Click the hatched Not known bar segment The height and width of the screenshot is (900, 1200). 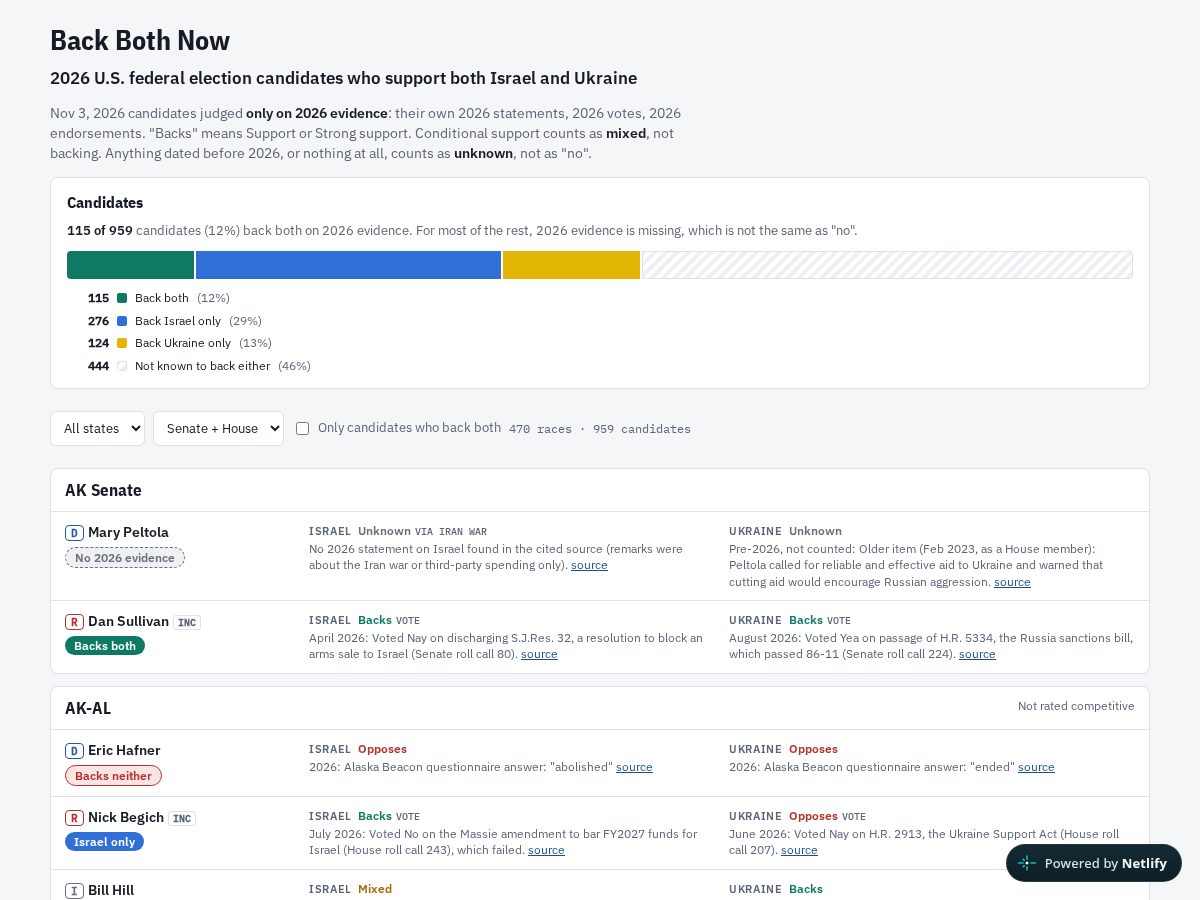(887, 265)
